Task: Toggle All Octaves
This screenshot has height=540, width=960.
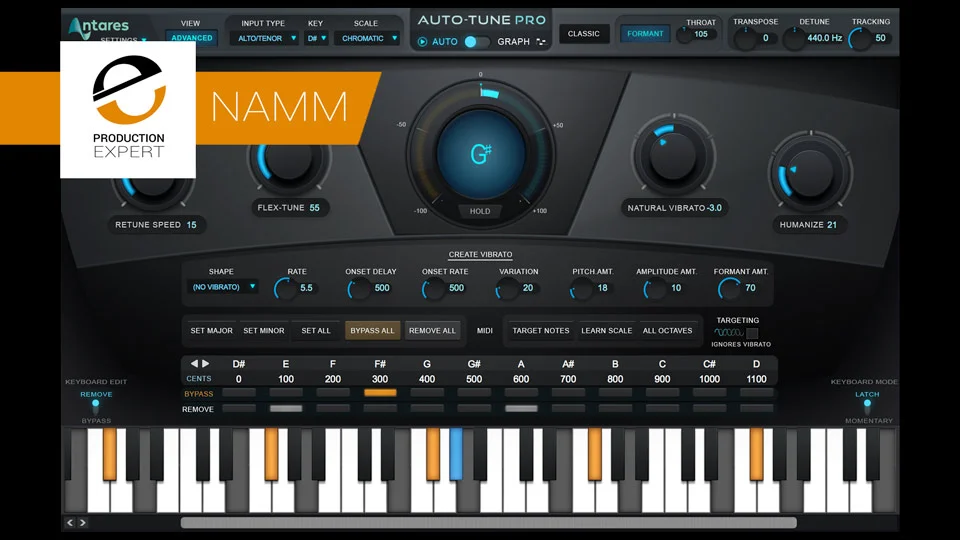Action: pyautogui.click(x=667, y=331)
